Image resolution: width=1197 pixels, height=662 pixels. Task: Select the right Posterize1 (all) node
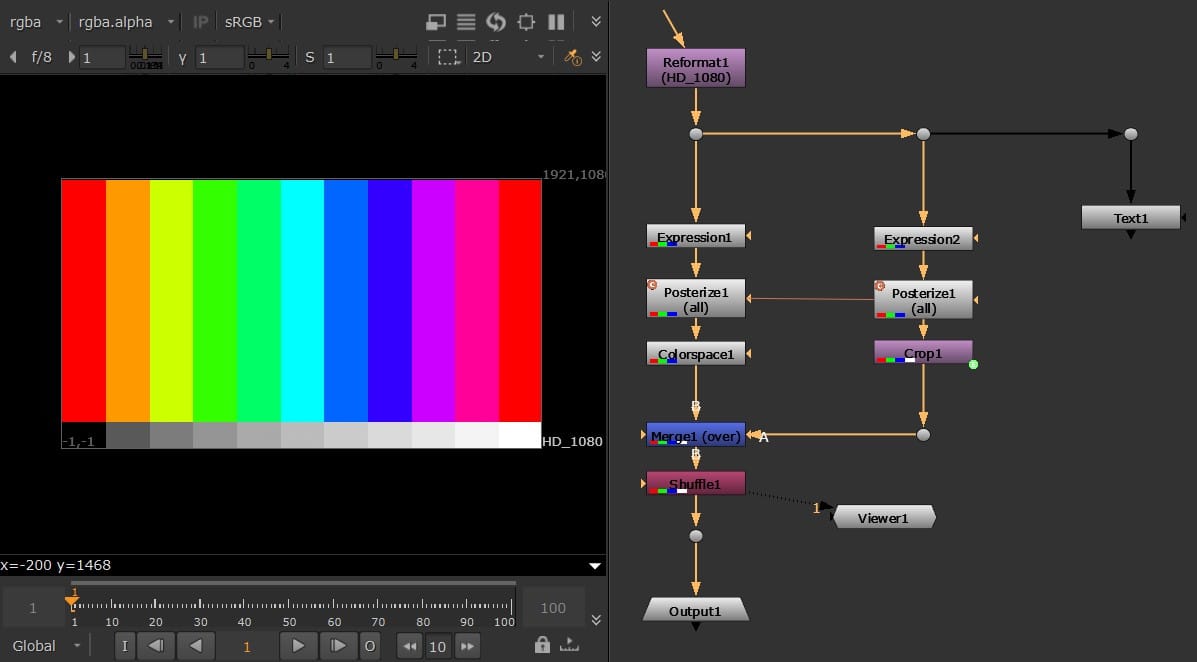click(x=923, y=299)
